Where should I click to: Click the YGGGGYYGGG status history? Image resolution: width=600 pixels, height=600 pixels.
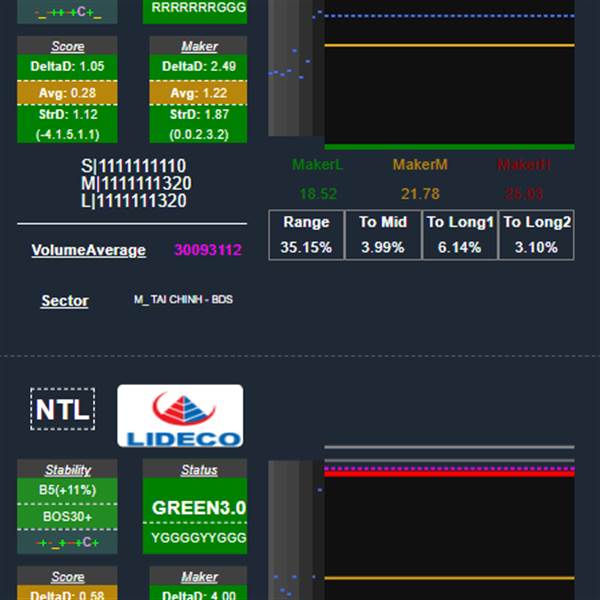[x=199, y=538]
